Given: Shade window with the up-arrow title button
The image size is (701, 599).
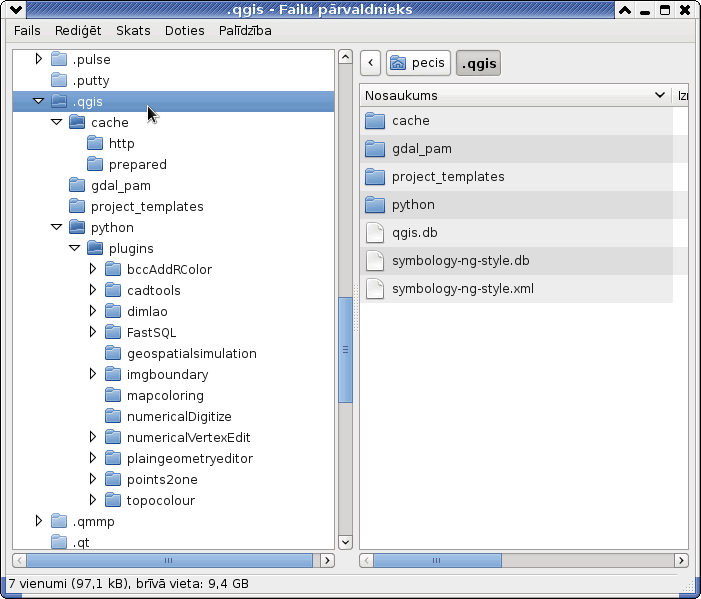Looking at the screenshot, I should [x=625, y=10].
